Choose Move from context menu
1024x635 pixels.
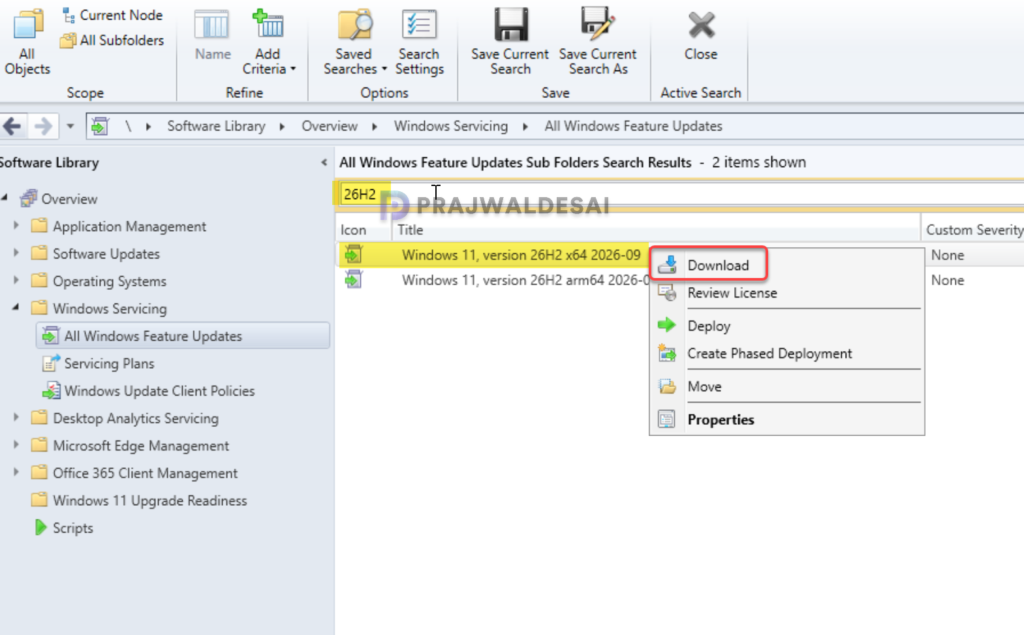coord(786,387)
